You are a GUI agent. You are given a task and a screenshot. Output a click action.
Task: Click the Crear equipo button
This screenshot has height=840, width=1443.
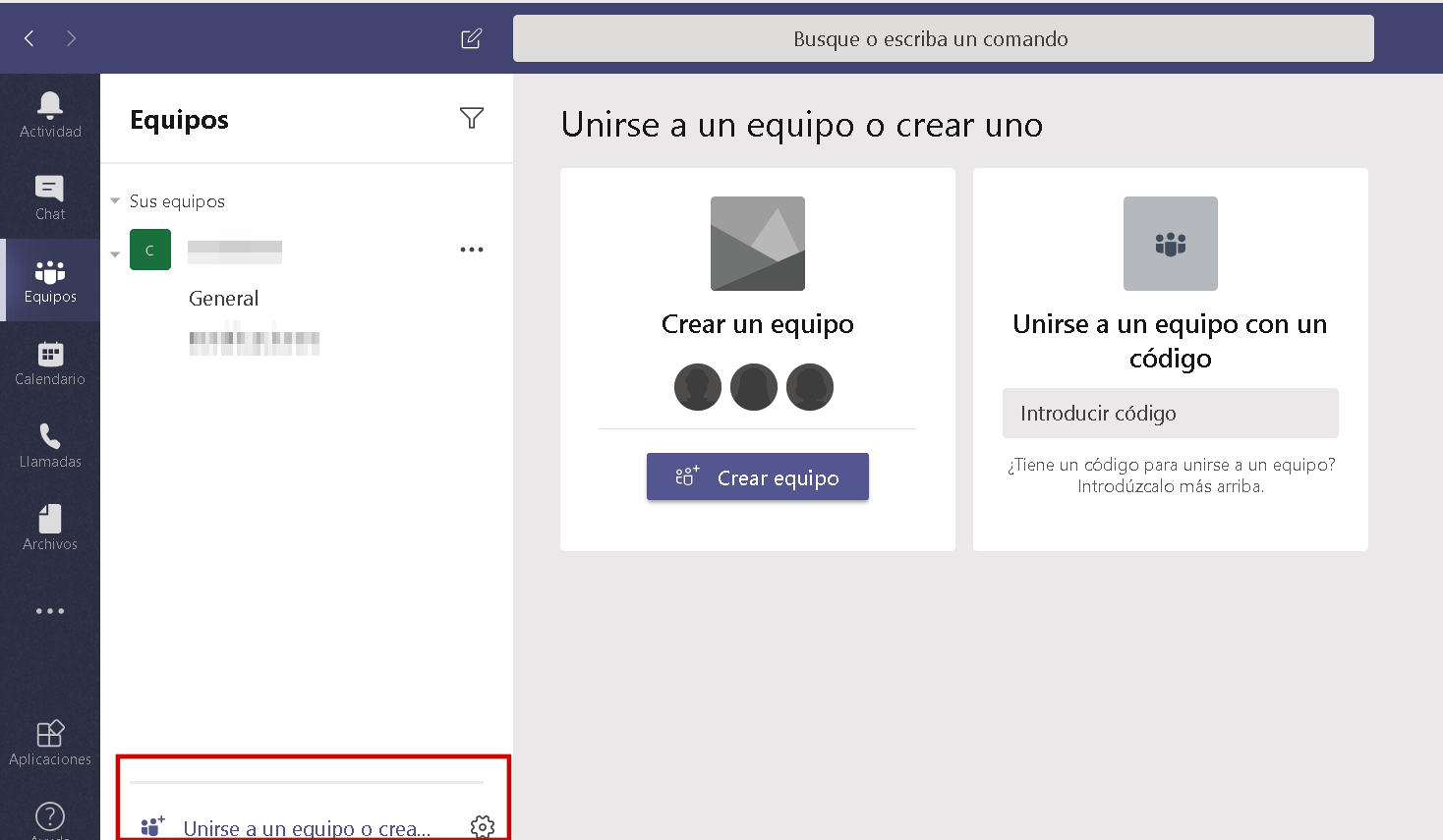point(758,476)
